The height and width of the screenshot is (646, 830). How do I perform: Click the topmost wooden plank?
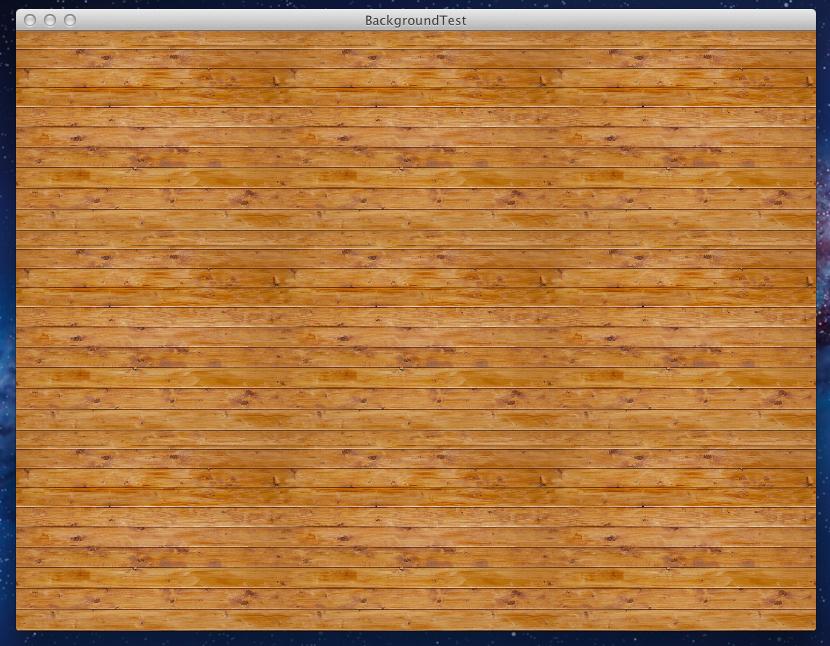pos(415,39)
